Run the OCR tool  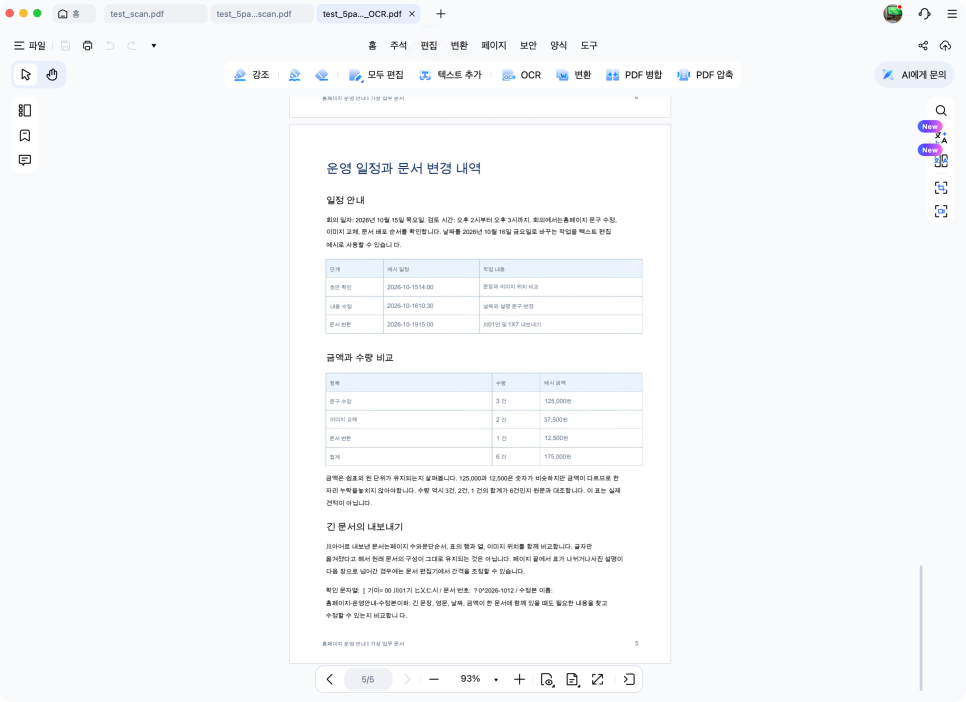pyautogui.click(x=521, y=75)
